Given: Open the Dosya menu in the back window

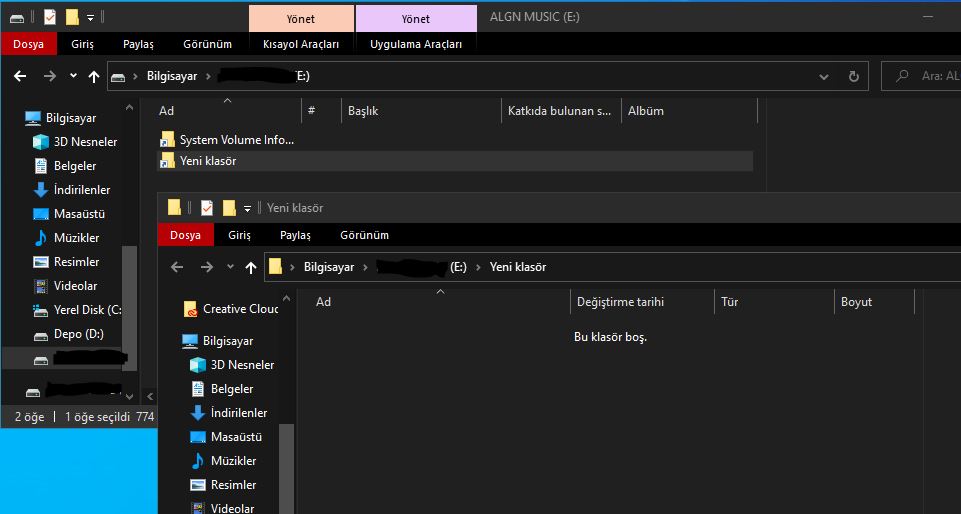Looking at the screenshot, I should click(x=28, y=44).
